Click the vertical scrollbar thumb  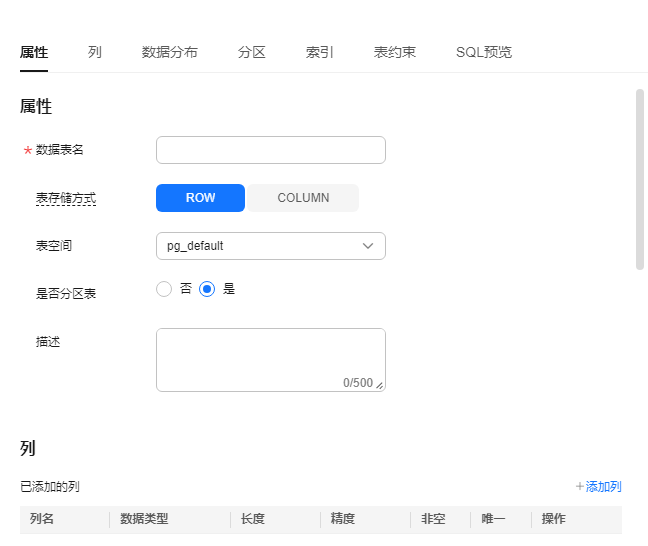640,179
